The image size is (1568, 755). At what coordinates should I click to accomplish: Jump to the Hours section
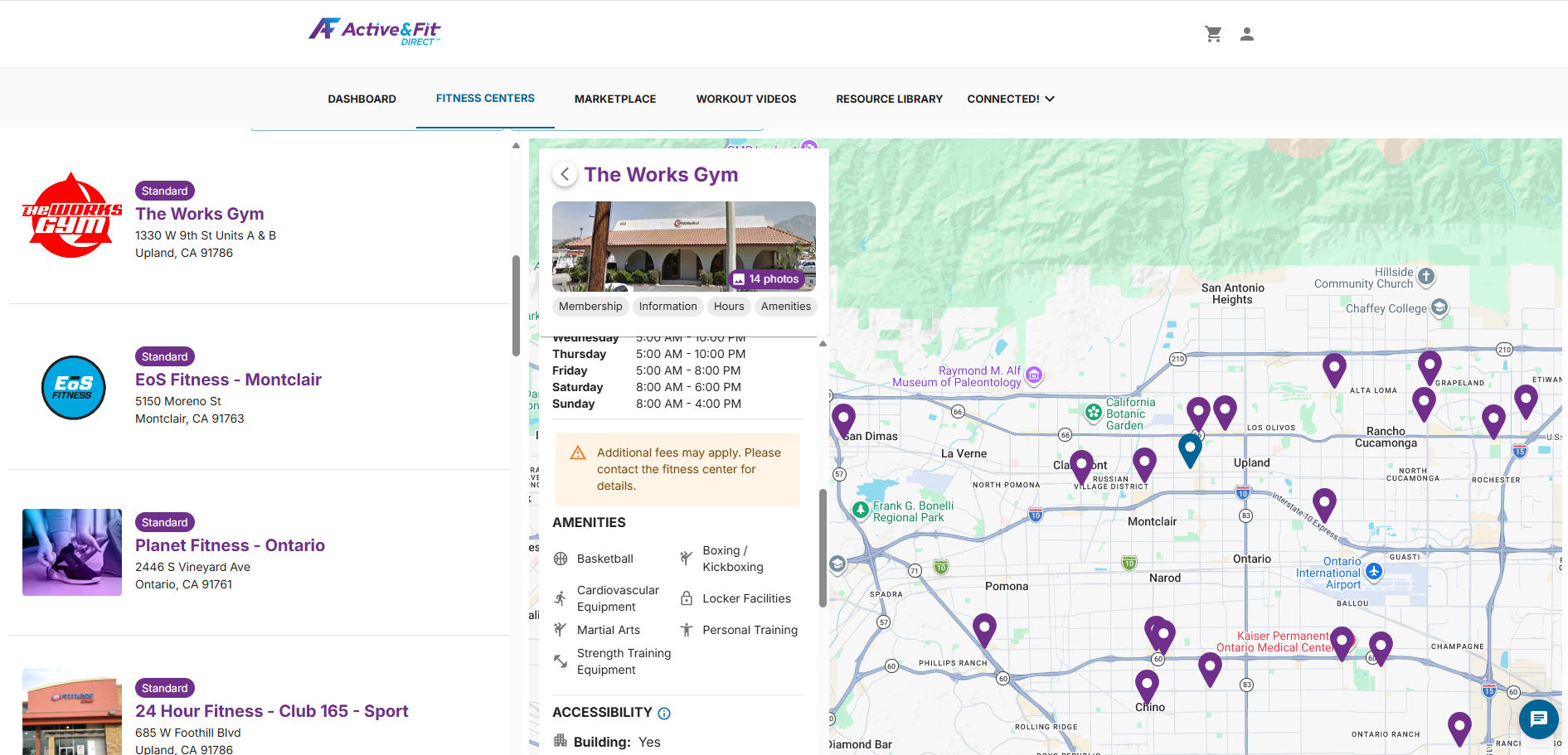tap(729, 306)
